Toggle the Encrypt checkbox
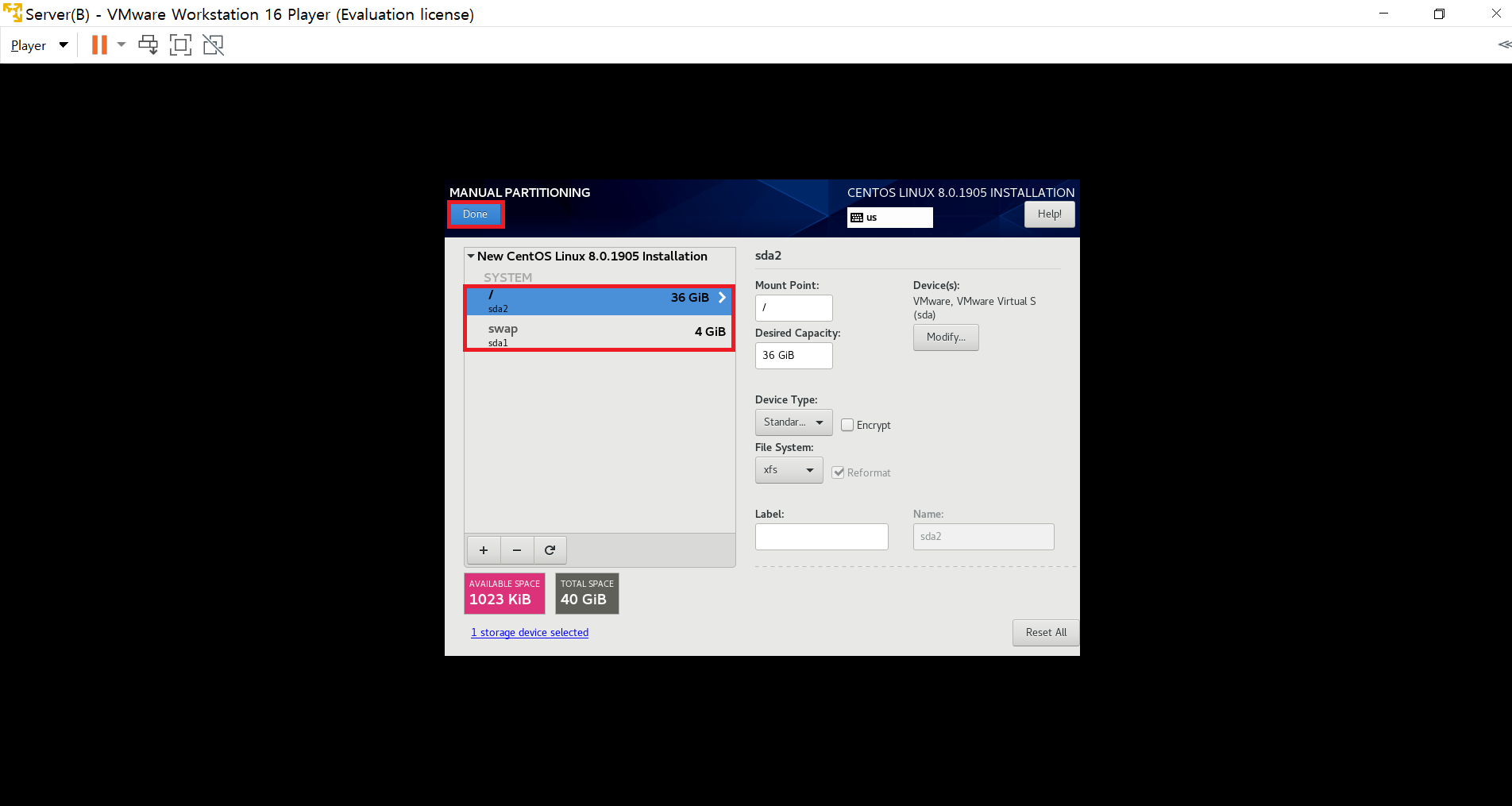1512x806 pixels. 847,425
